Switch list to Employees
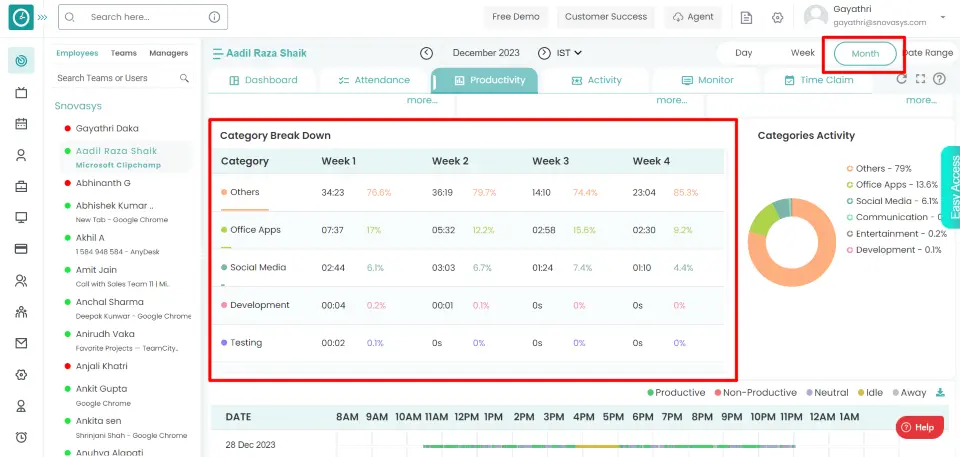960x457 pixels. tap(77, 53)
